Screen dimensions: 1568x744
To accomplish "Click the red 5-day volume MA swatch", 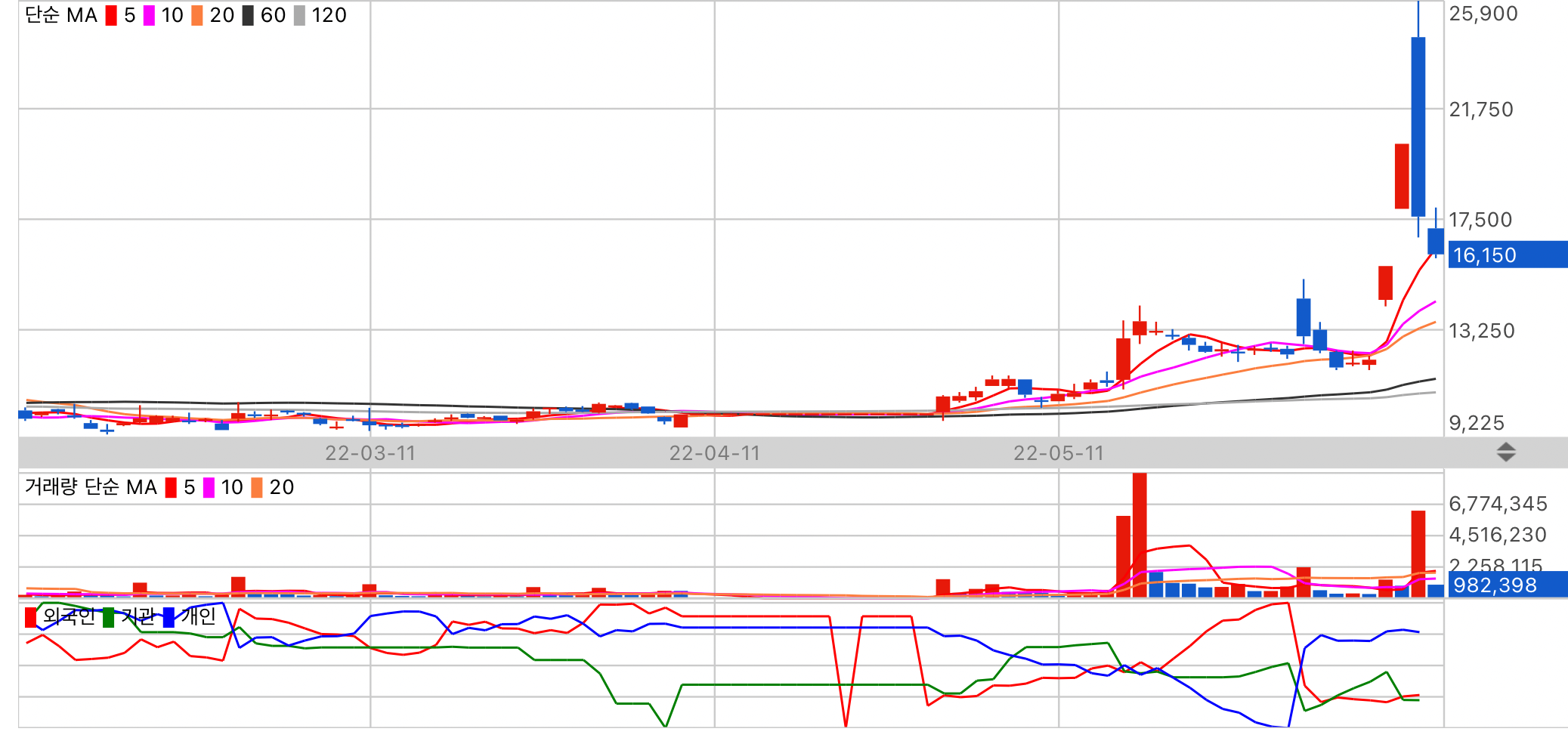I will coord(171,488).
